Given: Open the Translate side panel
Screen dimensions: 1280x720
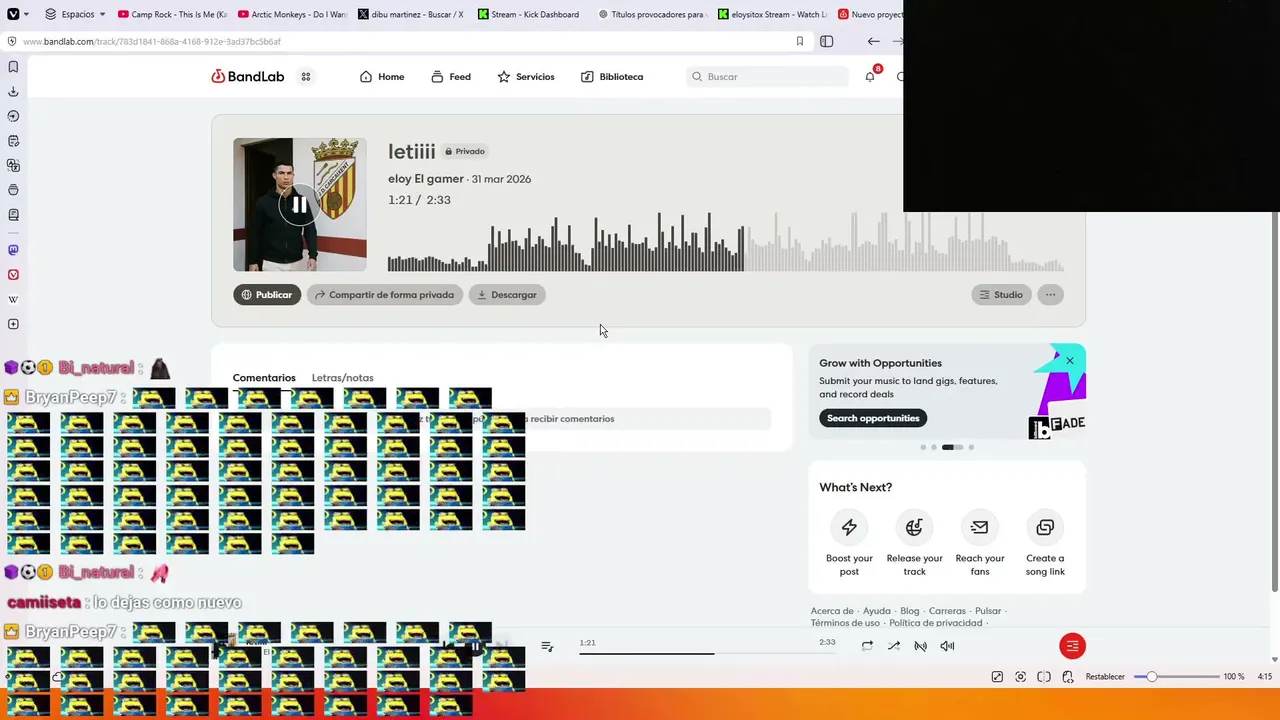Looking at the screenshot, I should 13,166.
